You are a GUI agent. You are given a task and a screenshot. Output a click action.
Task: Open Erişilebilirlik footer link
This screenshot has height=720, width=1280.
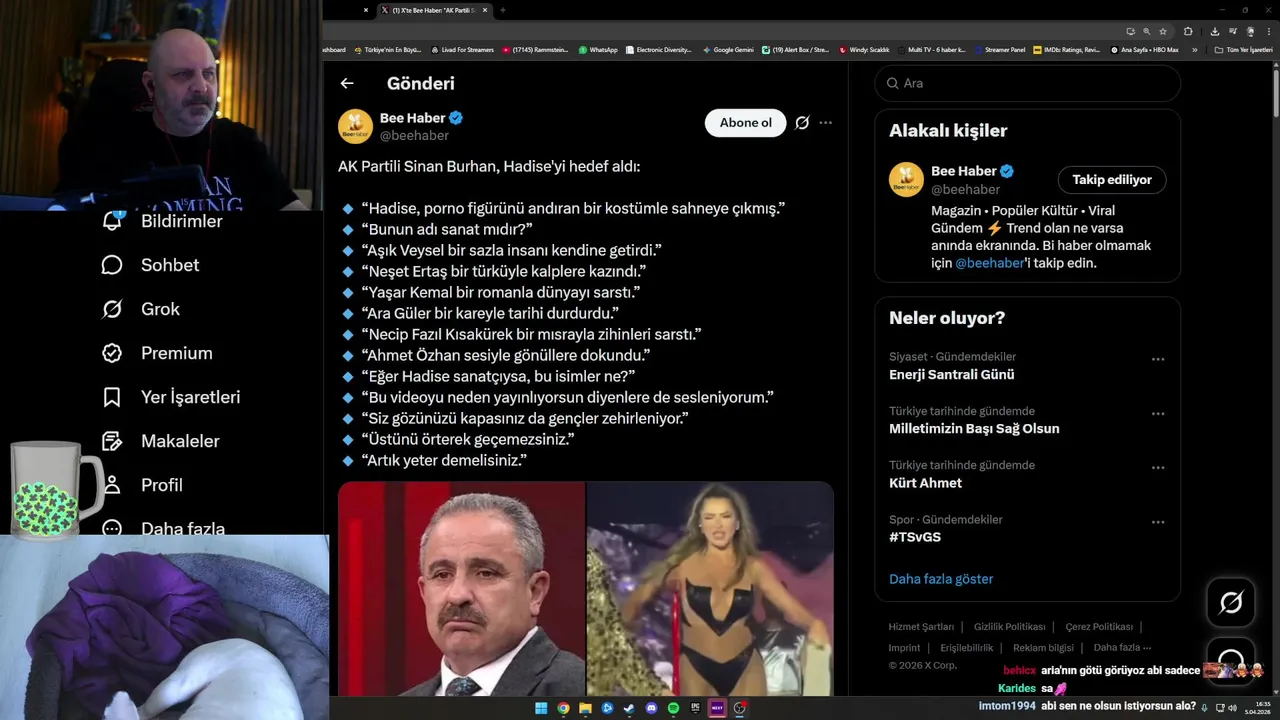(x=967, y=648)
